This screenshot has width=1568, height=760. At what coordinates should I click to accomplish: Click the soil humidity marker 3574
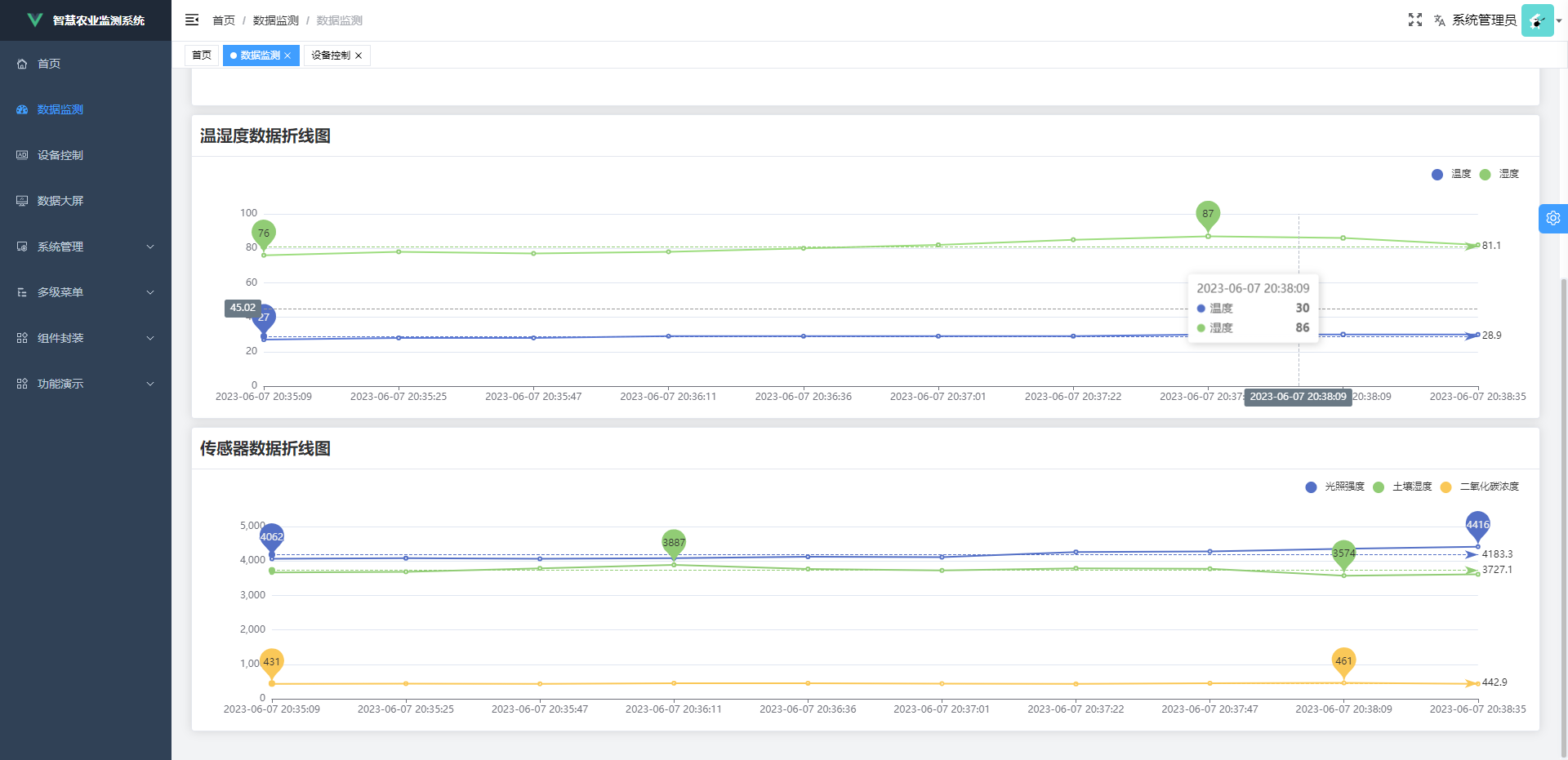point(1343,554)
